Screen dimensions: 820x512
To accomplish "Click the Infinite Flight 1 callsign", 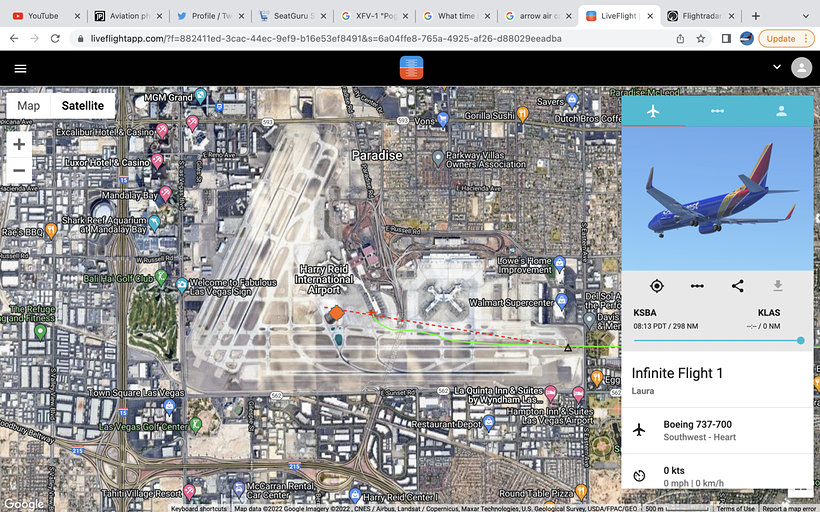I will (x=677, y=373).
